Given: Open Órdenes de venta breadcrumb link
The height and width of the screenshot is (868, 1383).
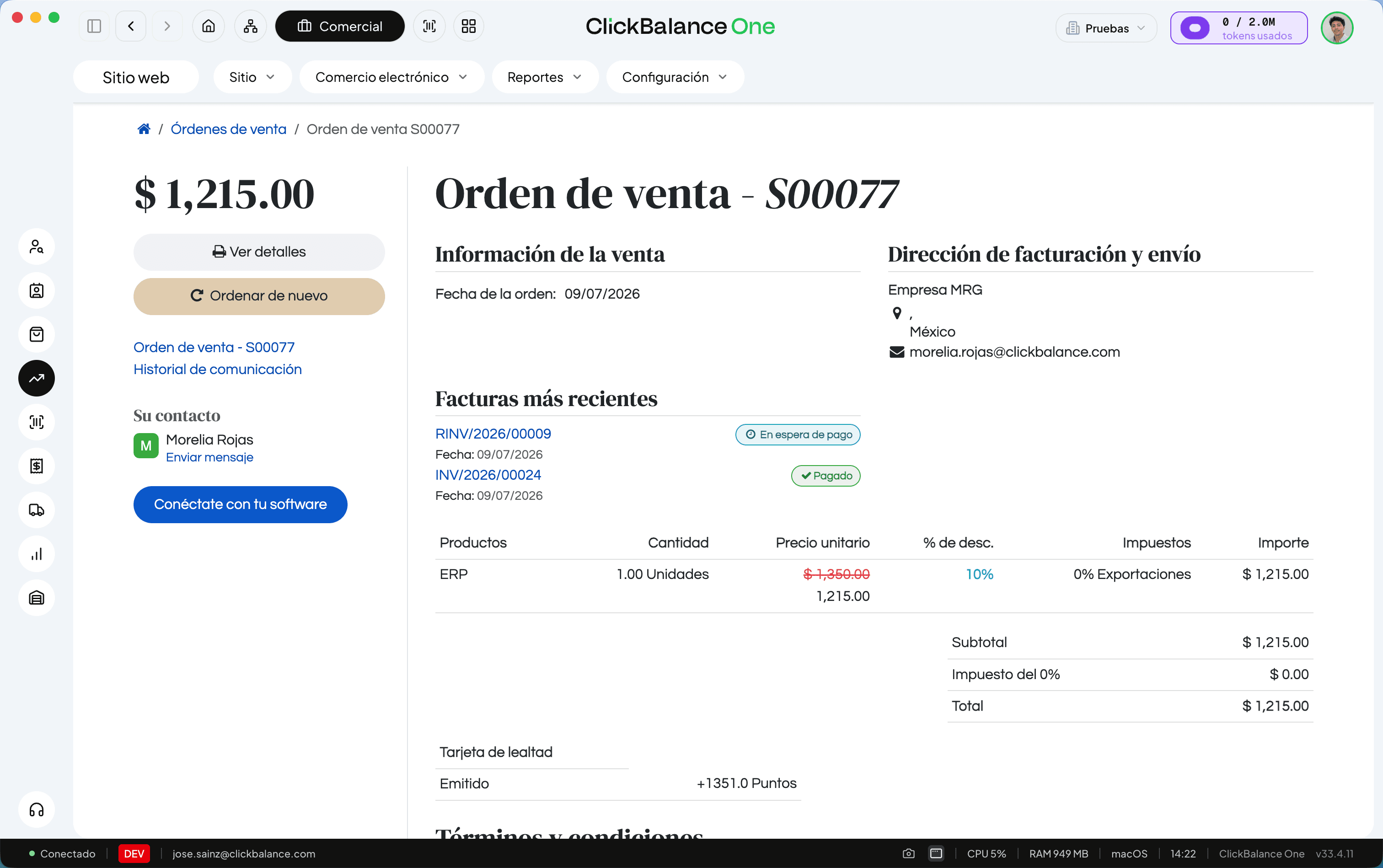Looking at the screenshot, I should [x=229, y=129].
